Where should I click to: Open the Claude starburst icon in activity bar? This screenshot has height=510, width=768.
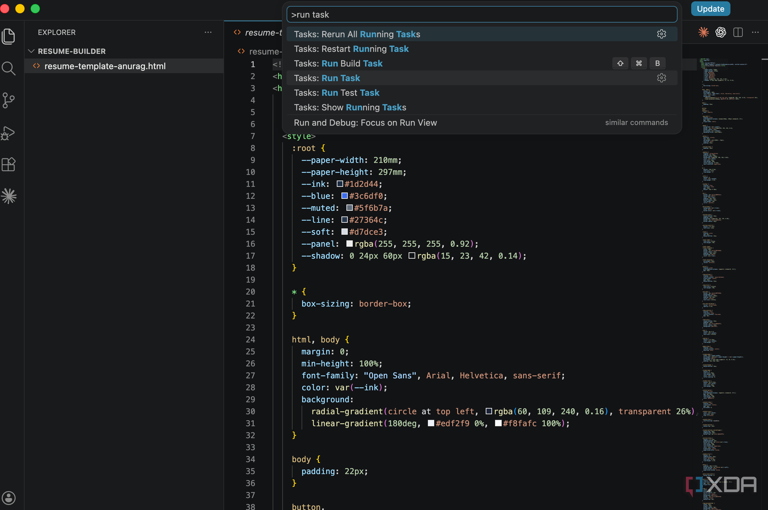point(9,197)
